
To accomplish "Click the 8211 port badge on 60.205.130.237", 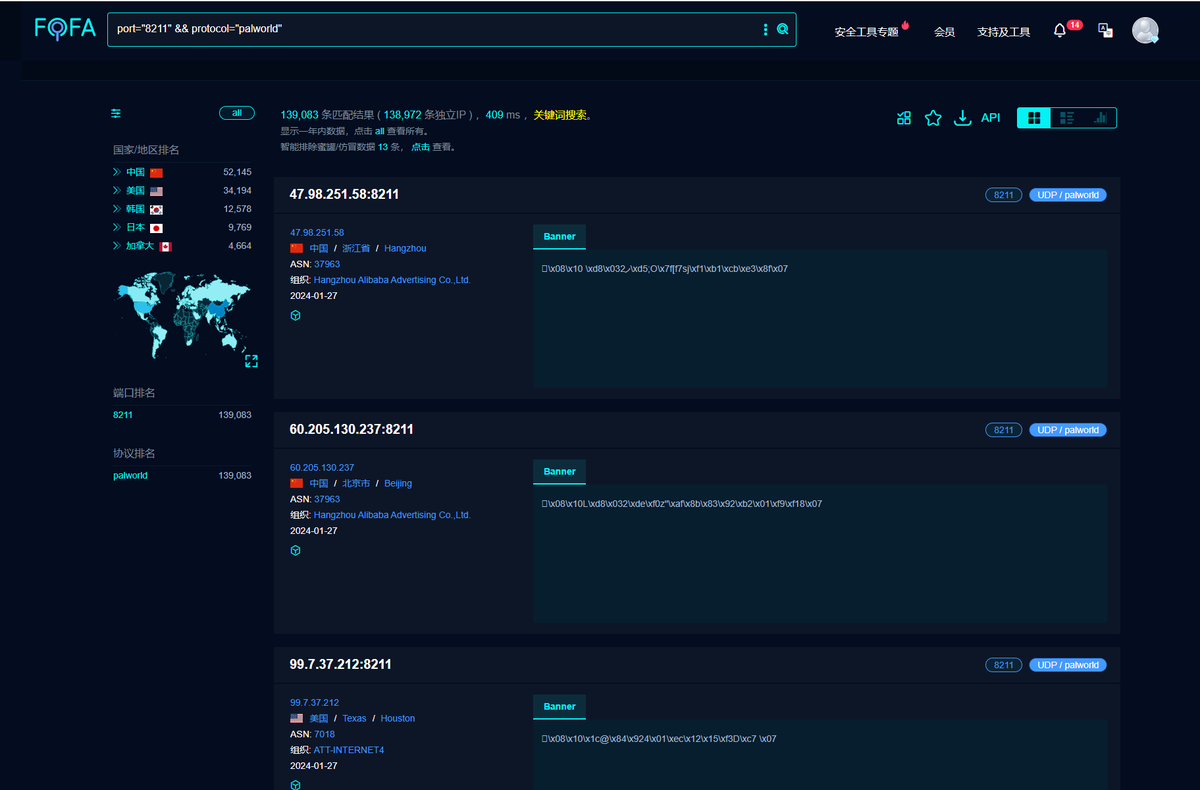I will pos(1003,430).
